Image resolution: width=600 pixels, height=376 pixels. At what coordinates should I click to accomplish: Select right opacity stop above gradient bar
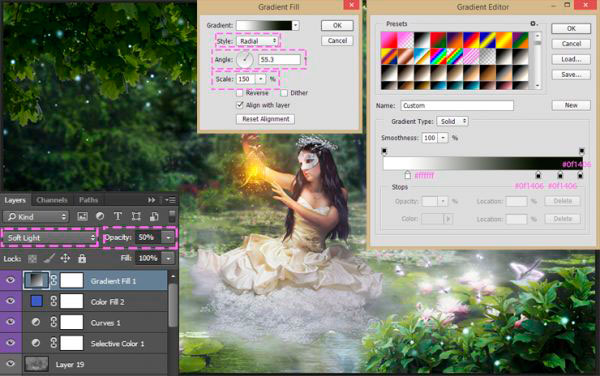point(582,151)
